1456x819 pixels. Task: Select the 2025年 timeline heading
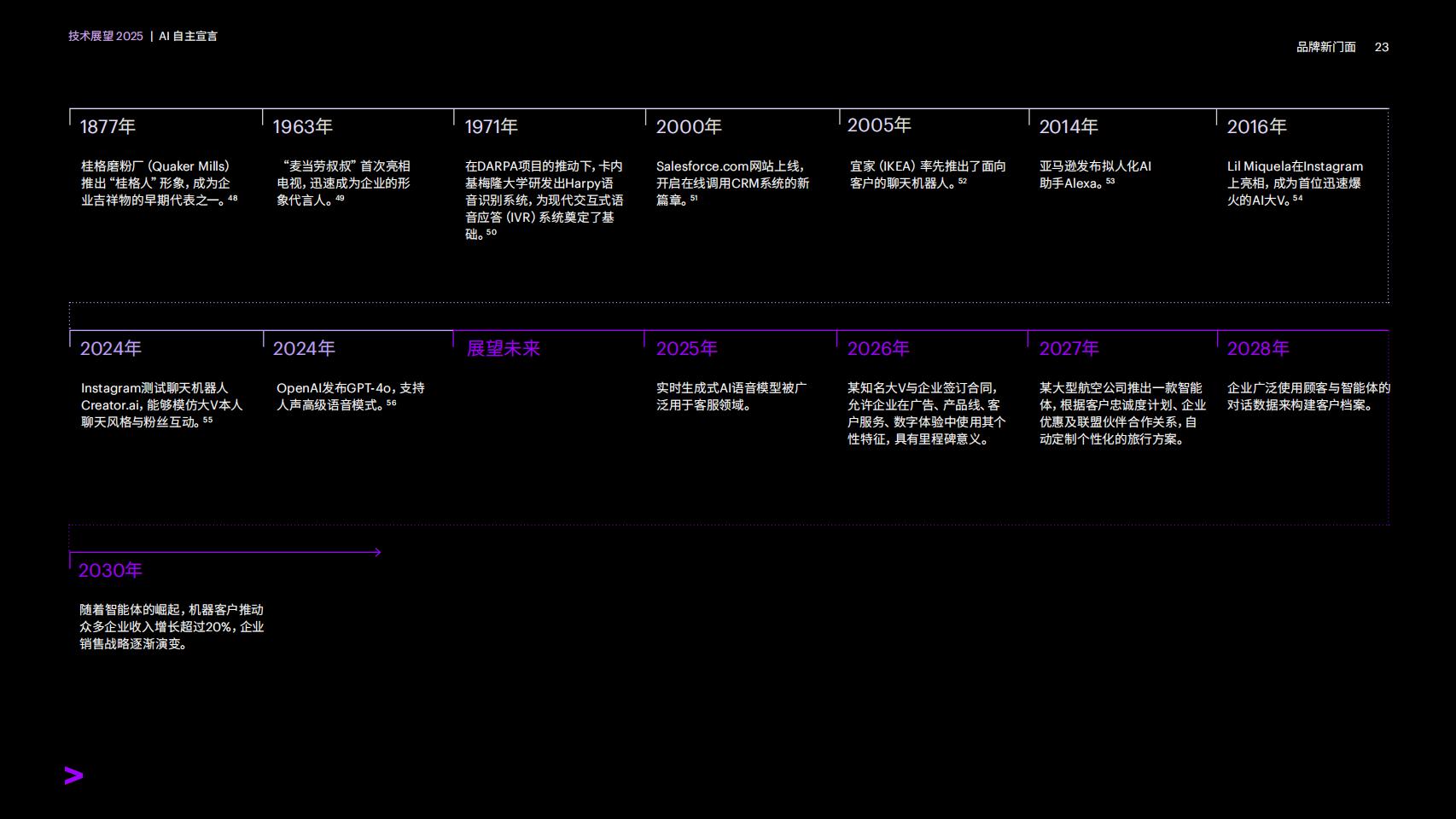pyautogui.click(x=686, y=348)
